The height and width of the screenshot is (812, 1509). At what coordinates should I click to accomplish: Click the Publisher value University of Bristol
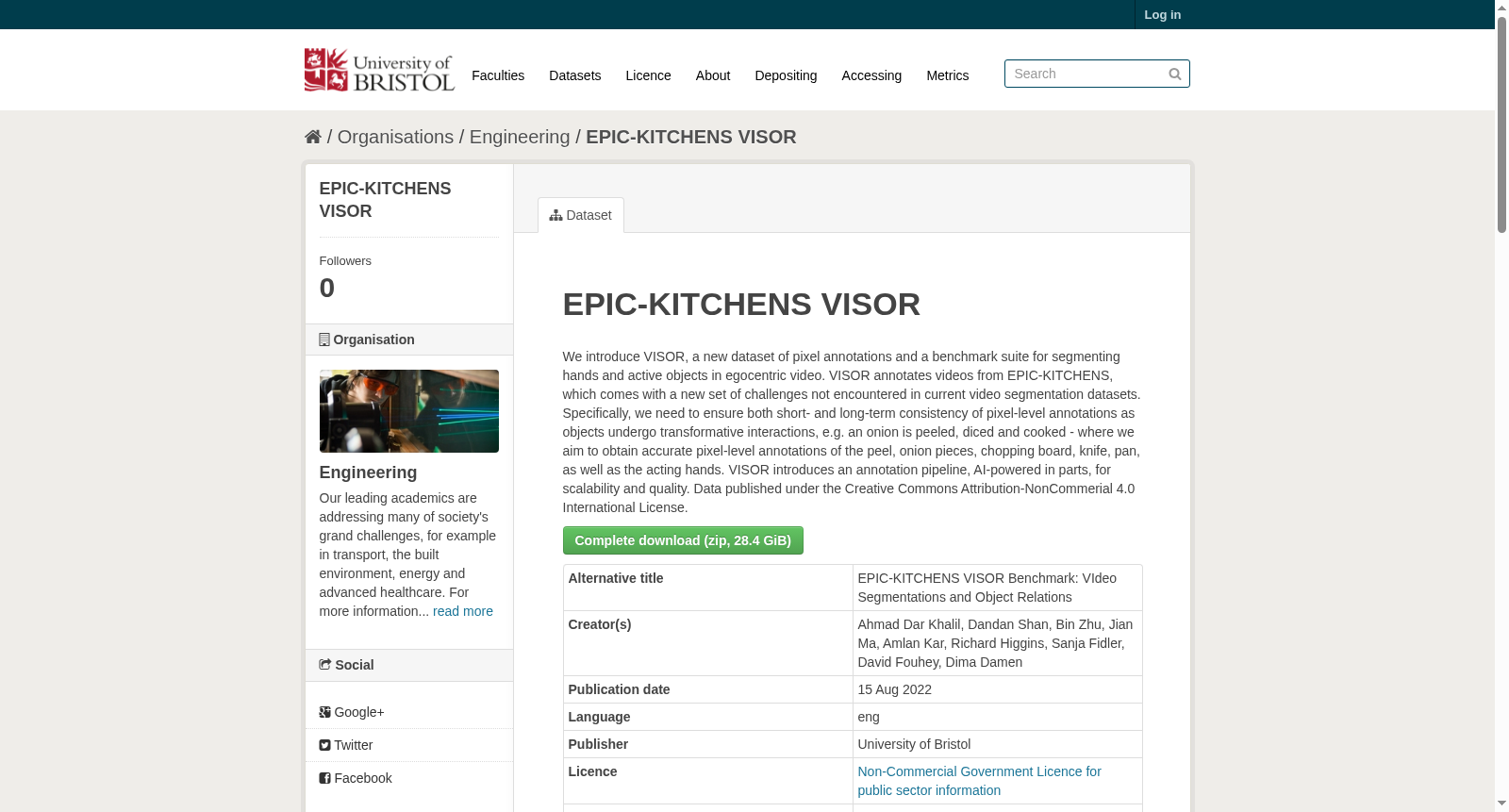(x=914, y=744)
